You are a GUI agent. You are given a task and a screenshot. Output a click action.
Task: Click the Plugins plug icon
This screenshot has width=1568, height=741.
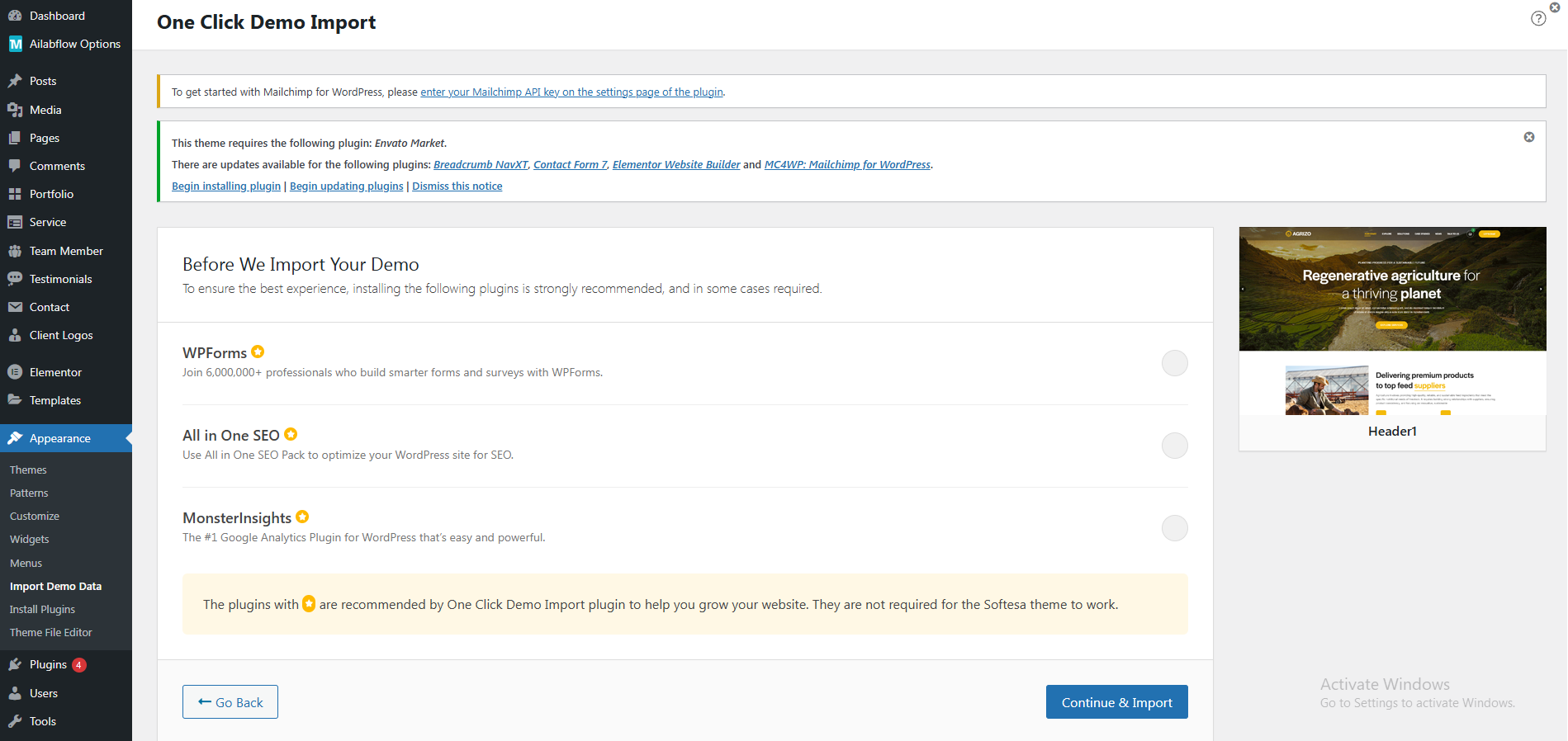15,664
